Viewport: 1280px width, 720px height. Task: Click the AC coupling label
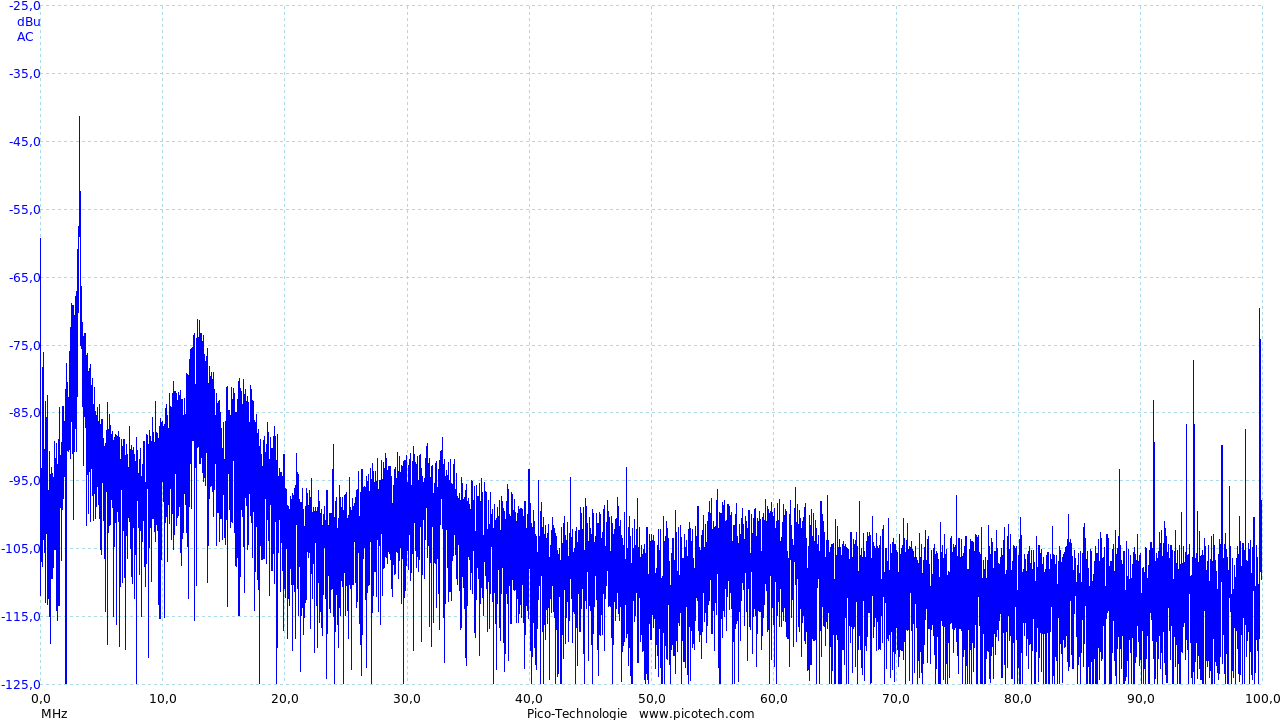point(25,37)
